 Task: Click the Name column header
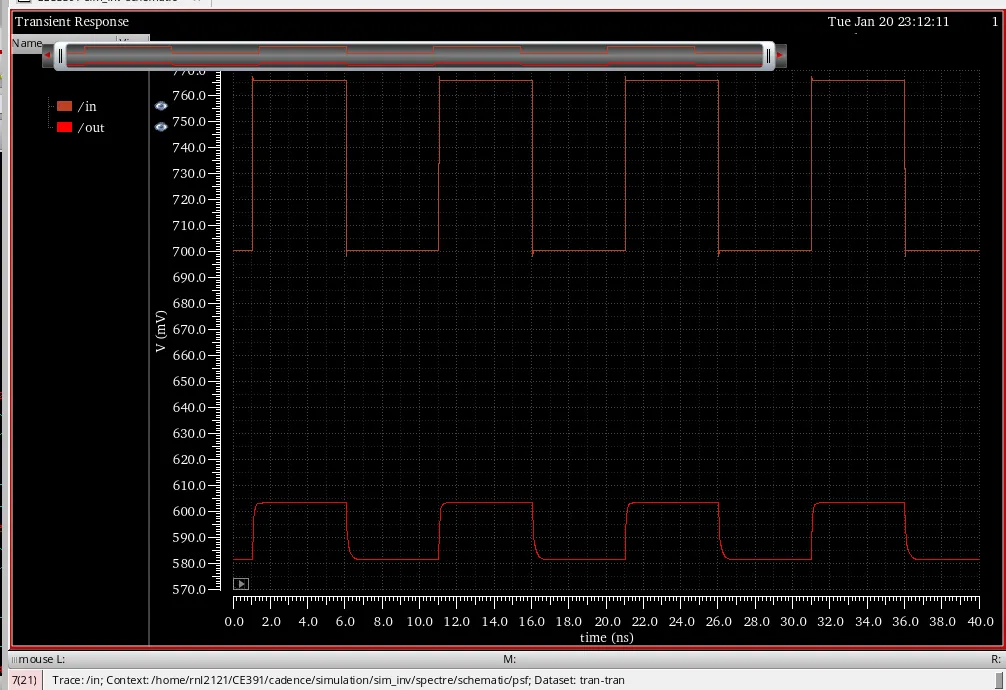tap(27, 43)
